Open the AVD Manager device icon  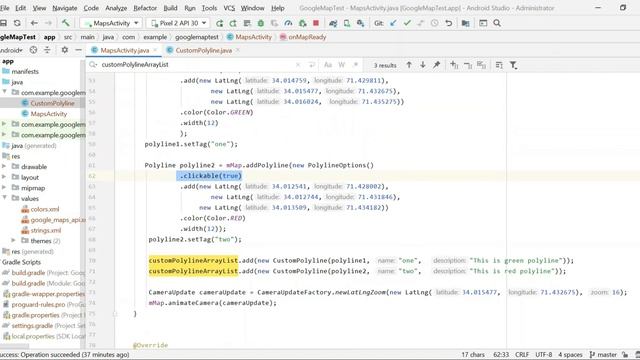tap(347, 23)
